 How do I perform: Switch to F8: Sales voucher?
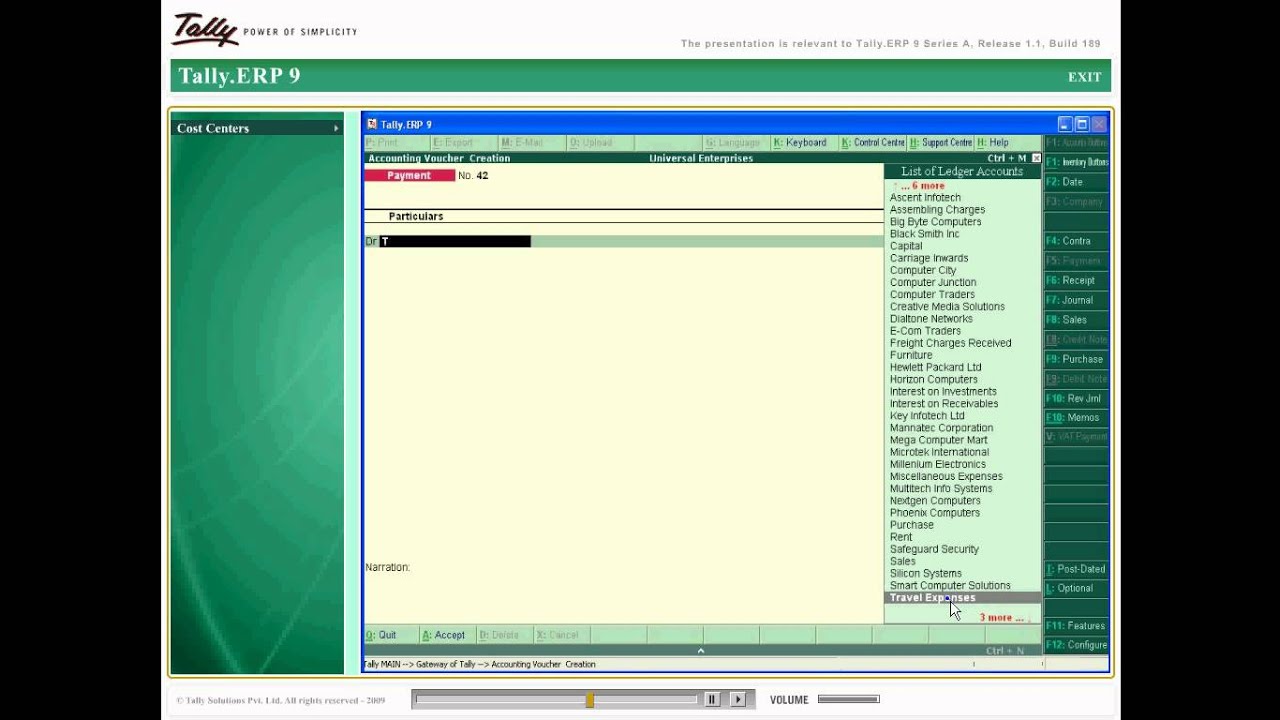tap(1076, 320)
